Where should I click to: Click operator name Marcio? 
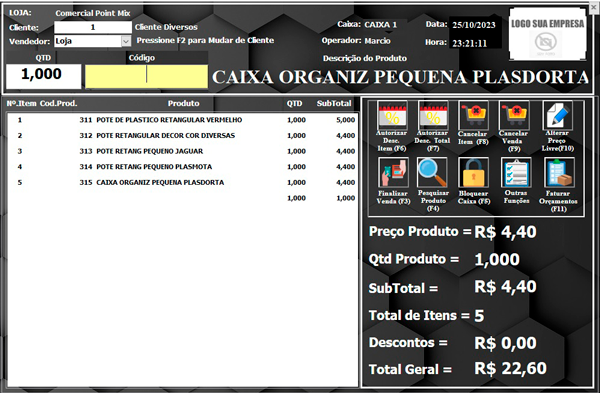tap(378, 41)
